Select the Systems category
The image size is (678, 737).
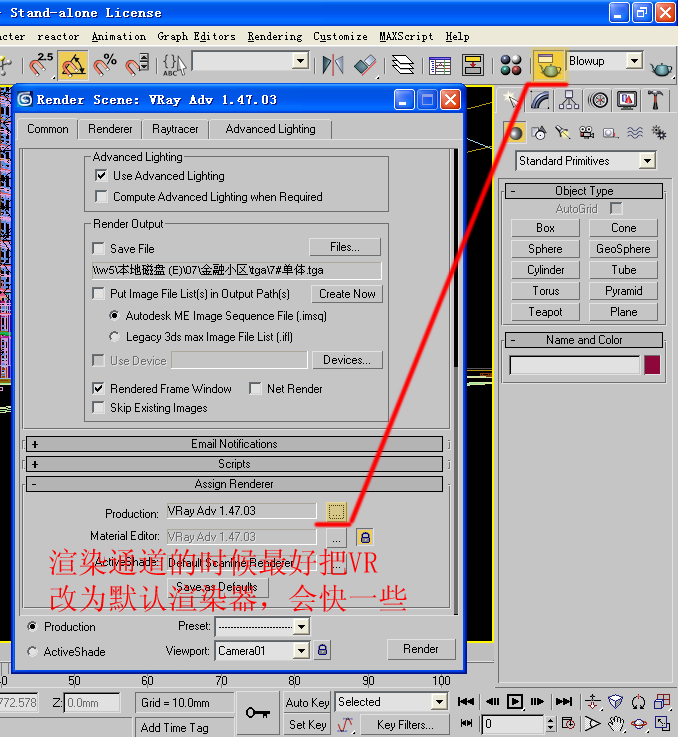coord(659,133)
